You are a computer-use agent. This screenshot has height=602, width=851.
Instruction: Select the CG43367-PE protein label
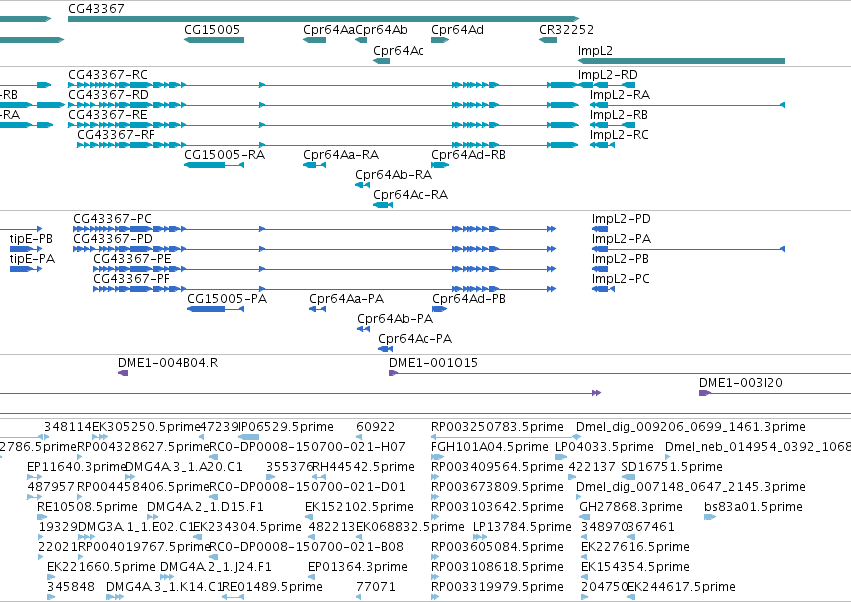[132, 258]
